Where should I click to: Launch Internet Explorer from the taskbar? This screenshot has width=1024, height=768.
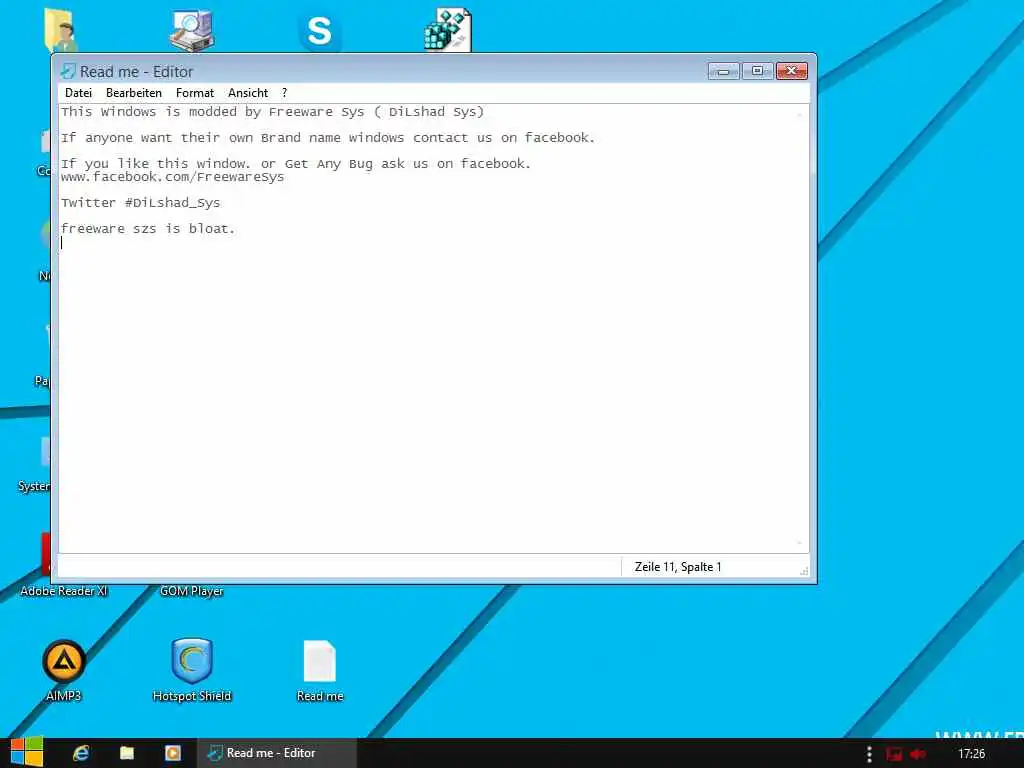(81, 753)
